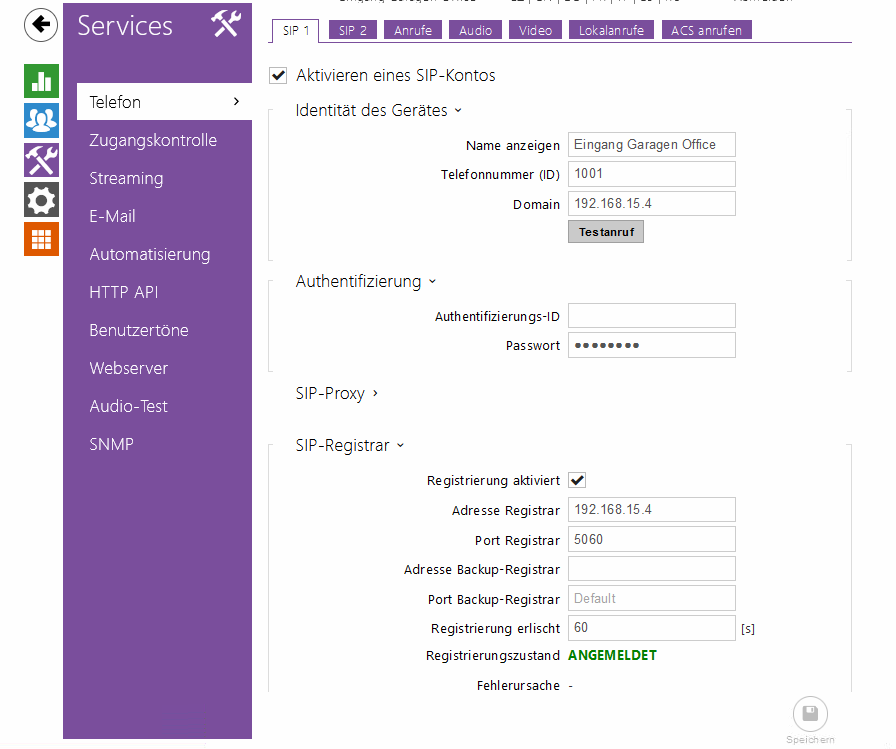Switch to the SIP 1 tab
Screen dimensions: 896x749
(x=295, y=31)
